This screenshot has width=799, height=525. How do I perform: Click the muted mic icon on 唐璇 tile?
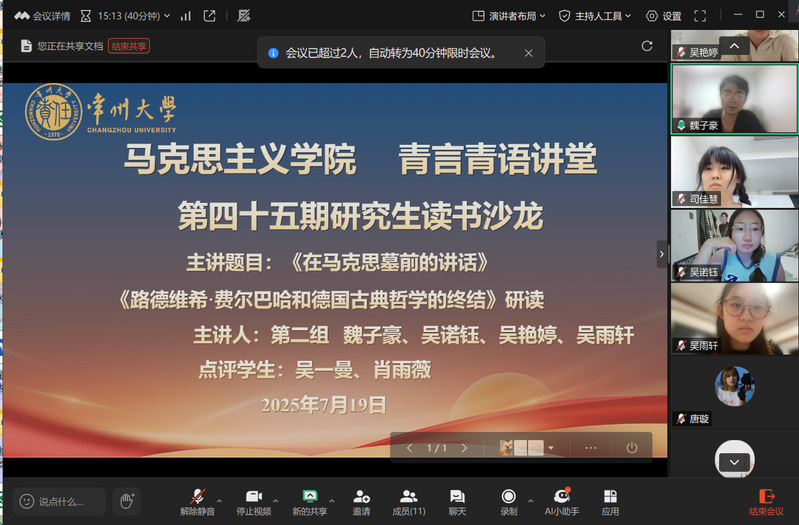click(681, 419)
